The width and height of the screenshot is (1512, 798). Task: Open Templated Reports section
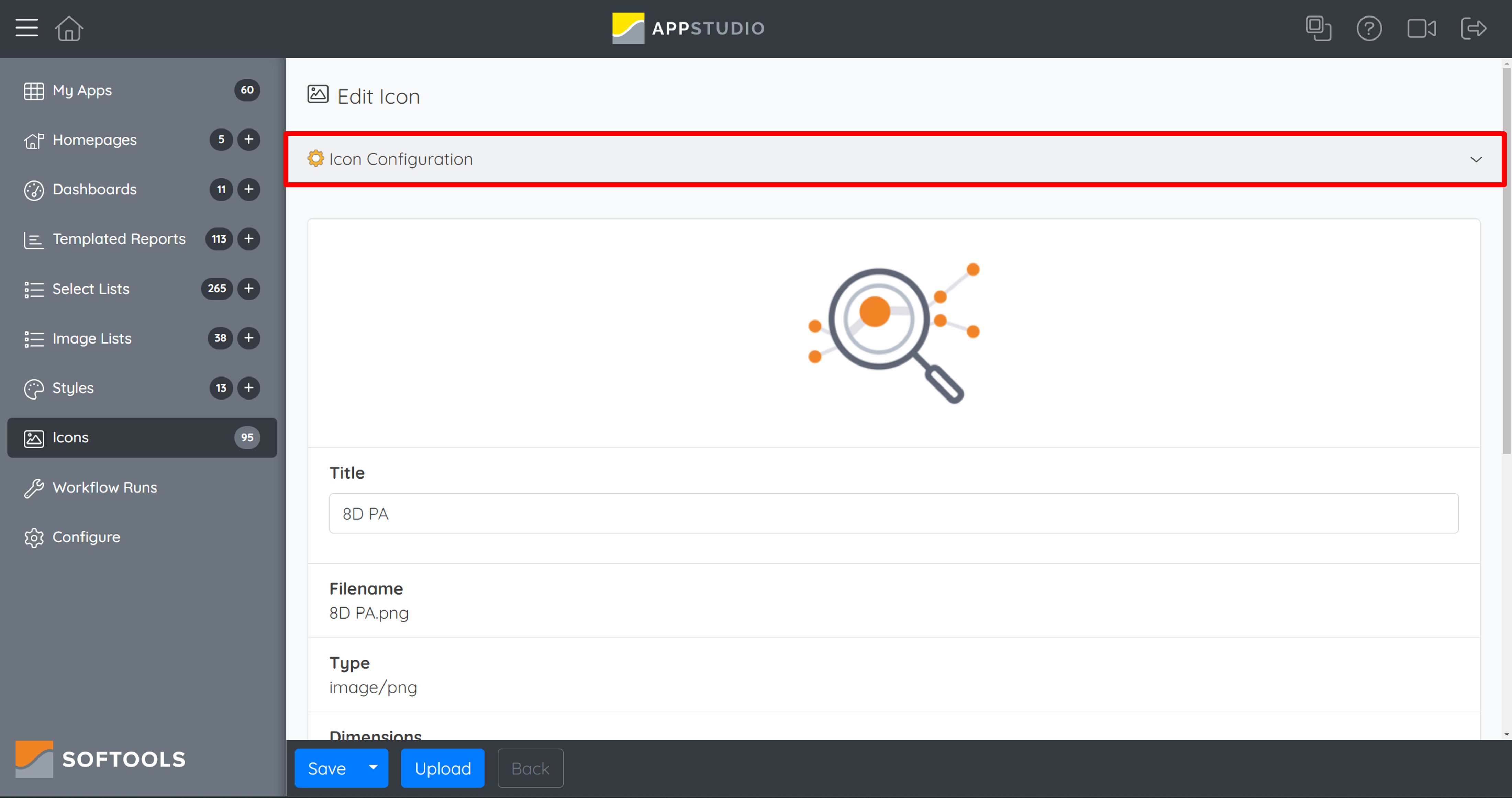point(119,239)
